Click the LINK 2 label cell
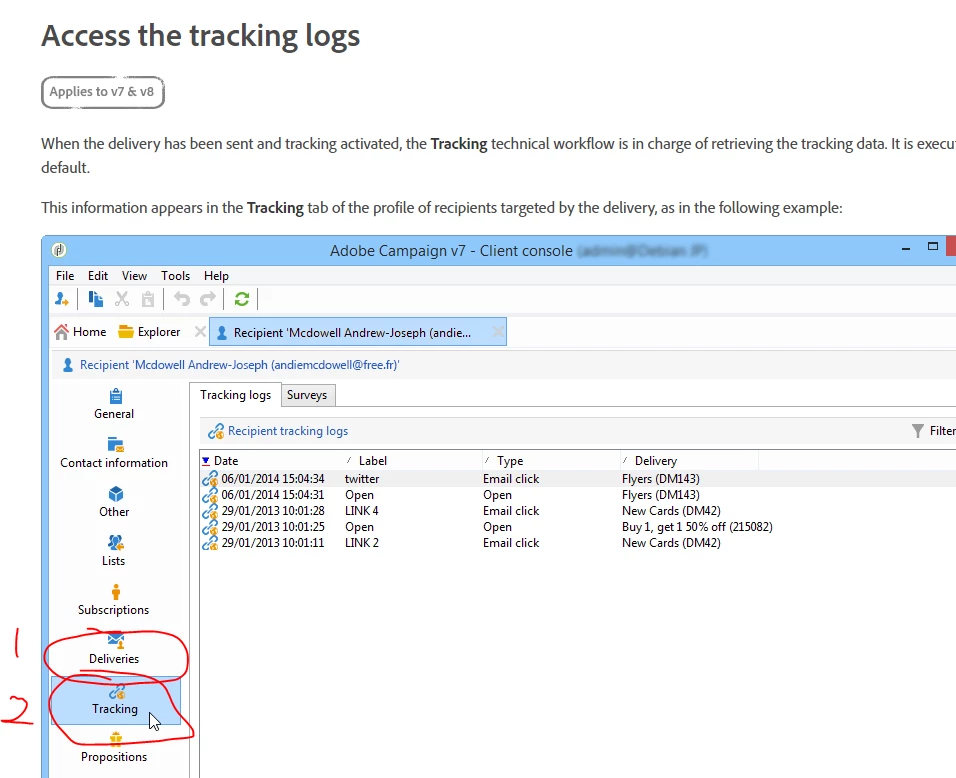This screenshot has width=956, height=778. point(362,543)
